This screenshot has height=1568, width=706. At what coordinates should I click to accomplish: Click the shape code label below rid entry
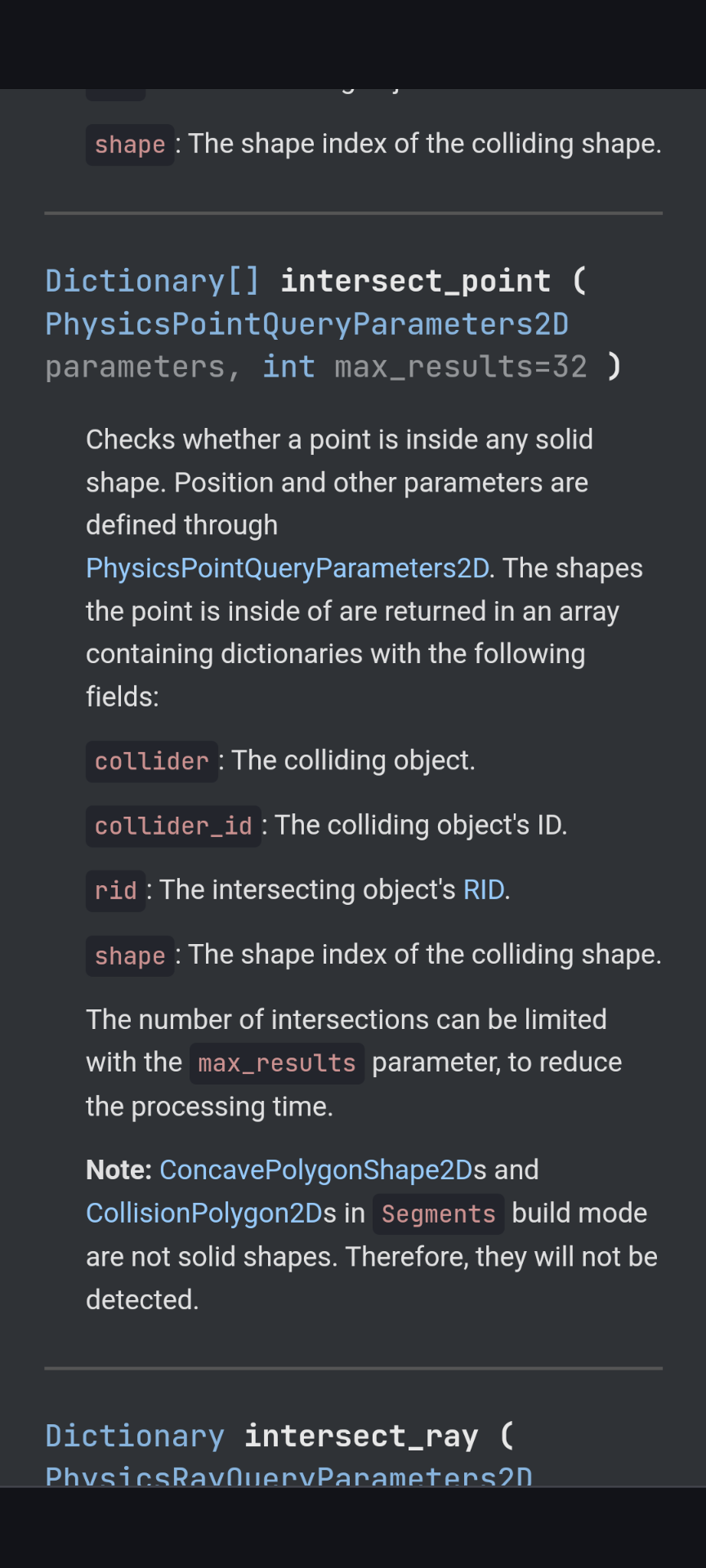(130, 955)
